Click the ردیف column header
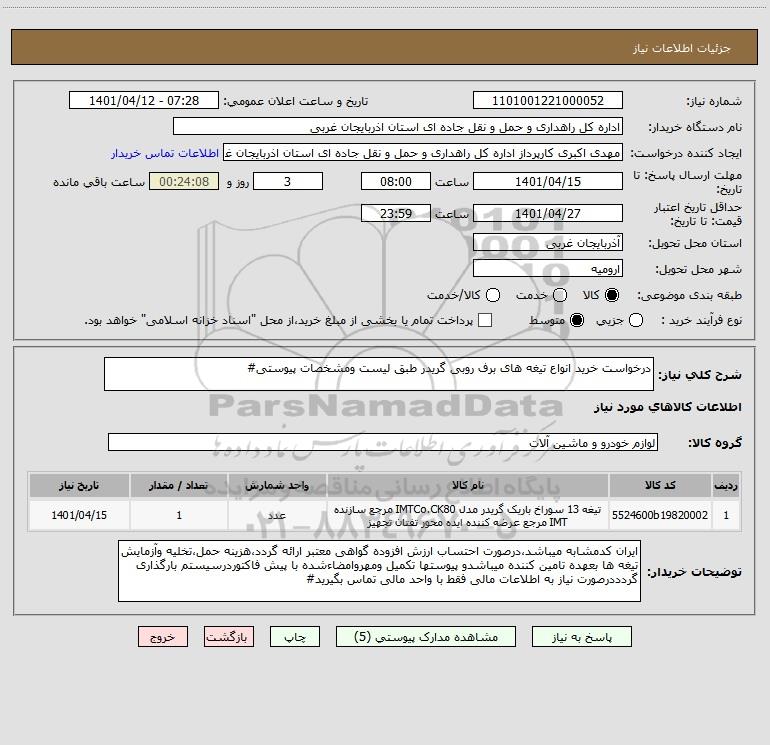The height and width of the screenshot is (745, 770). 726,485
